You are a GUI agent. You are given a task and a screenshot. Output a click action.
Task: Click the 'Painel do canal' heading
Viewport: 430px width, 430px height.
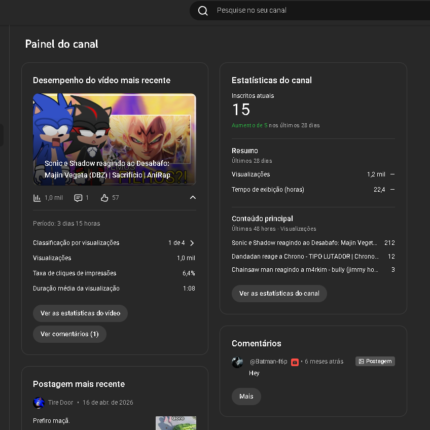click(62, 44)
